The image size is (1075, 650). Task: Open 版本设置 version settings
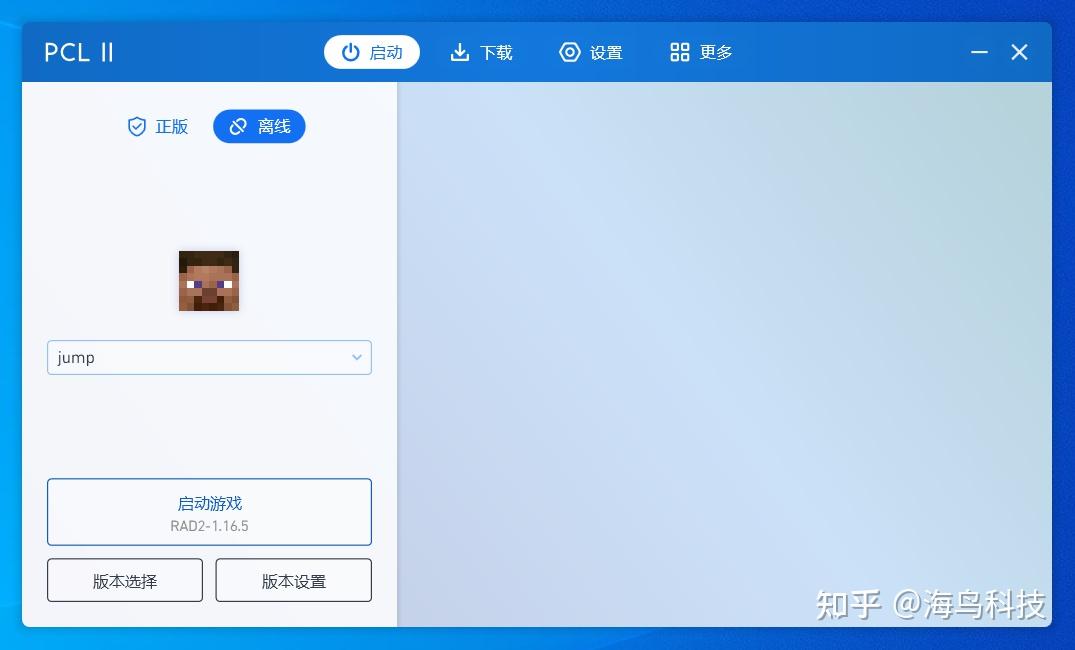[293, 580]
